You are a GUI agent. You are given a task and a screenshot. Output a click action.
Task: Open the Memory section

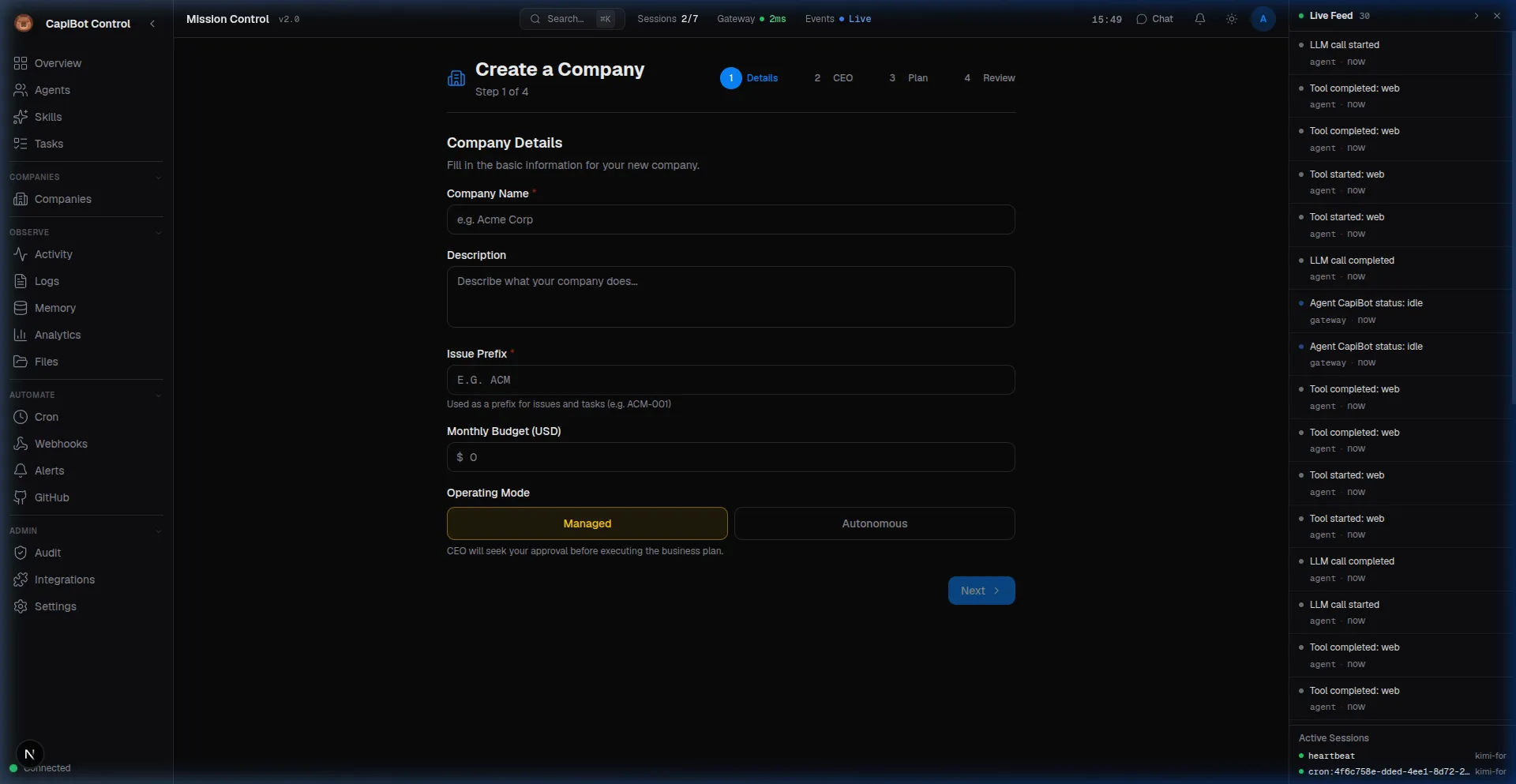54,308
